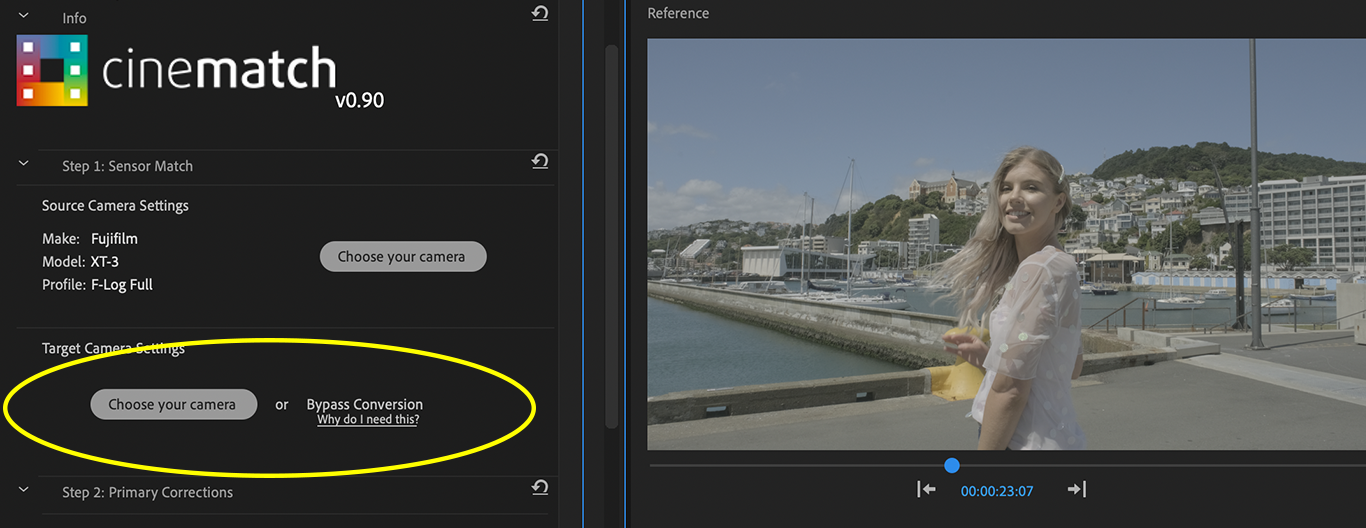Click the blue playhead on the Reference scrubber
Image resolution: width=1366 pixels, height=528 pixels.
952,465
